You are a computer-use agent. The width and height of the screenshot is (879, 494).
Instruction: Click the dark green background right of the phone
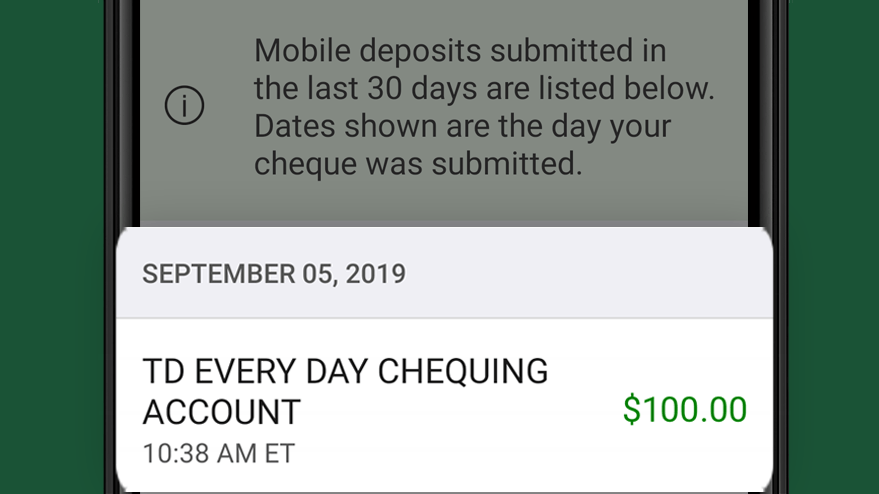point(834,247)
